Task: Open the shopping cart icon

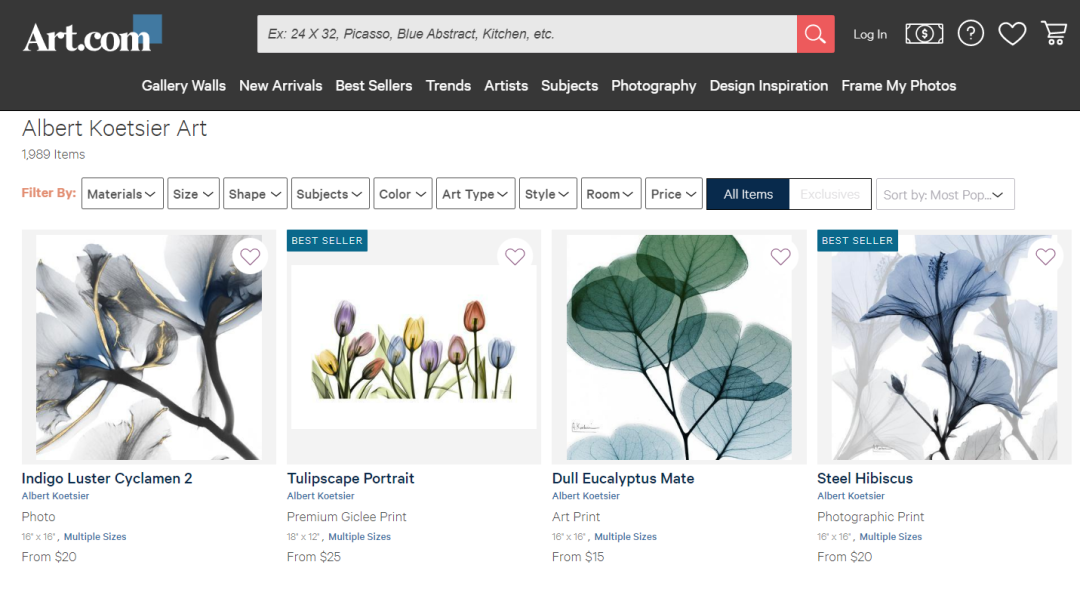Action: click(x=1054, y=33)
